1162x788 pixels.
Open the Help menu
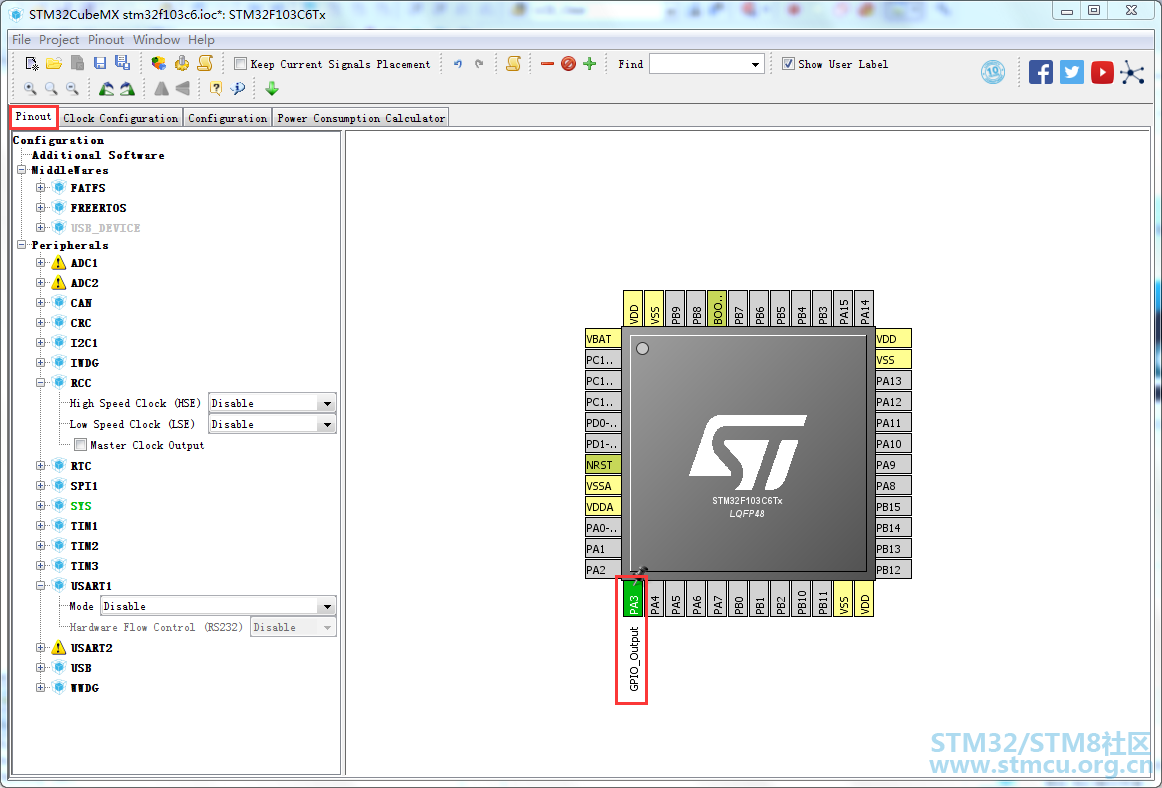pyautogui.click(x=201, y=40)
